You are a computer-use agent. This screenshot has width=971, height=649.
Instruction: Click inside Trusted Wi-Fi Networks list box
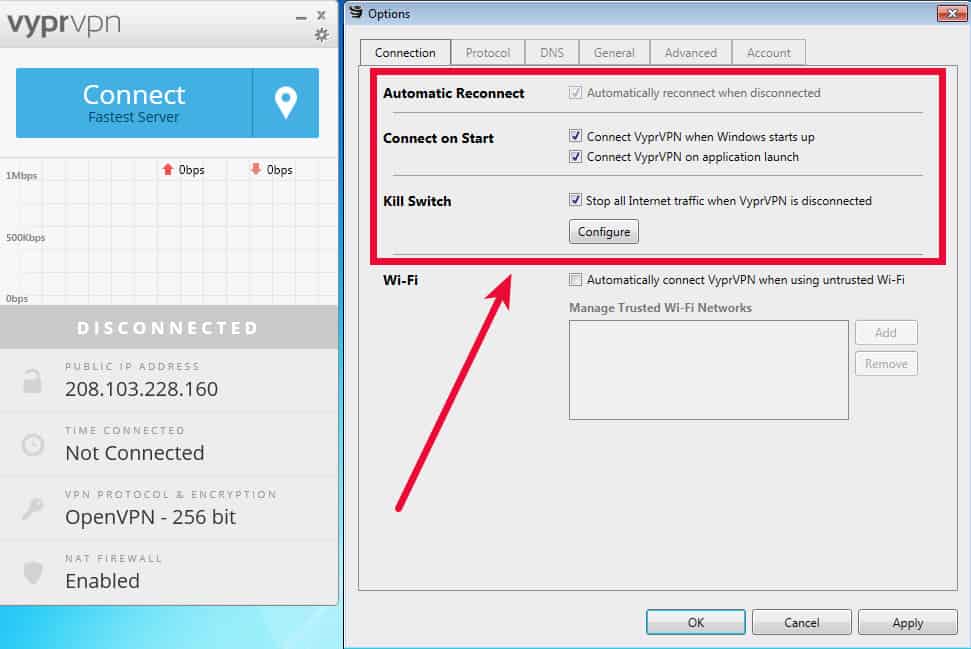point(709,370)
